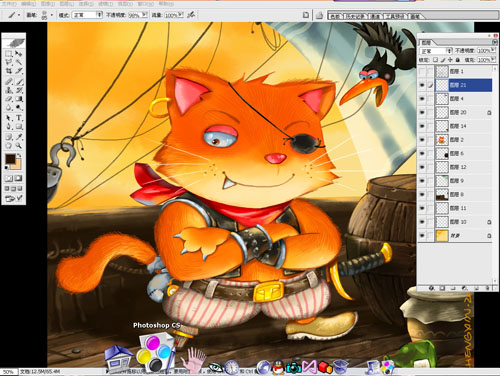Toggle visibility of the 背景 background layer
This screenshot has width=500, height=376.
[422, 236]
